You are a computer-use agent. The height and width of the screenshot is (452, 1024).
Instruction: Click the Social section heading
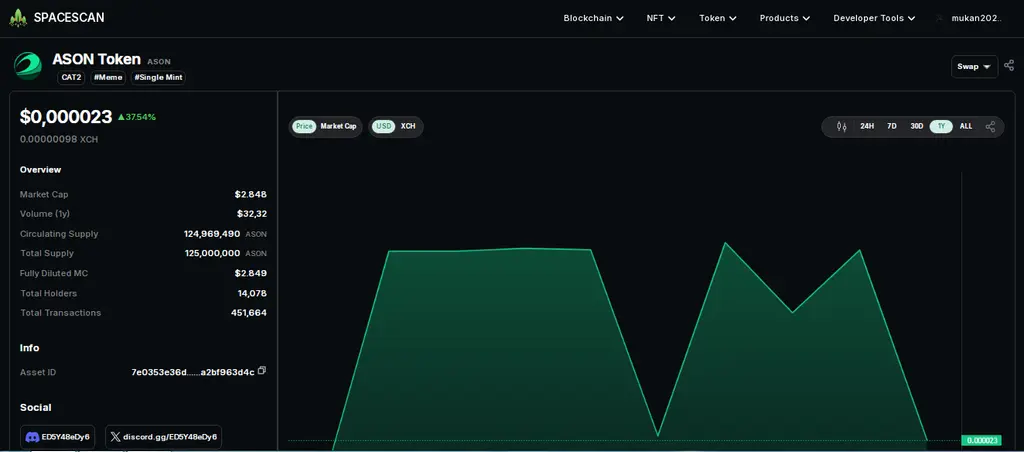click(x=35, y=407)
